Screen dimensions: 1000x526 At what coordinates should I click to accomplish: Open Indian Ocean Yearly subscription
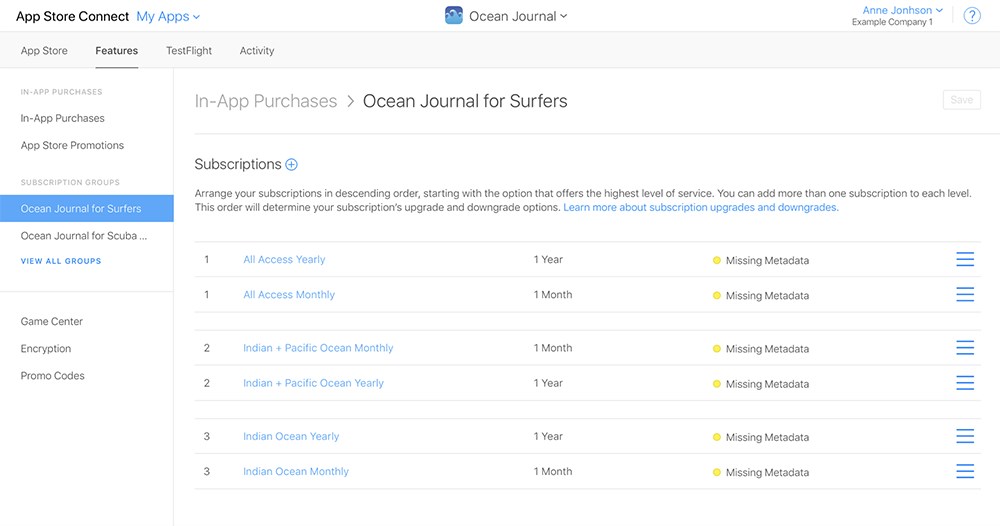click(291, 437)
